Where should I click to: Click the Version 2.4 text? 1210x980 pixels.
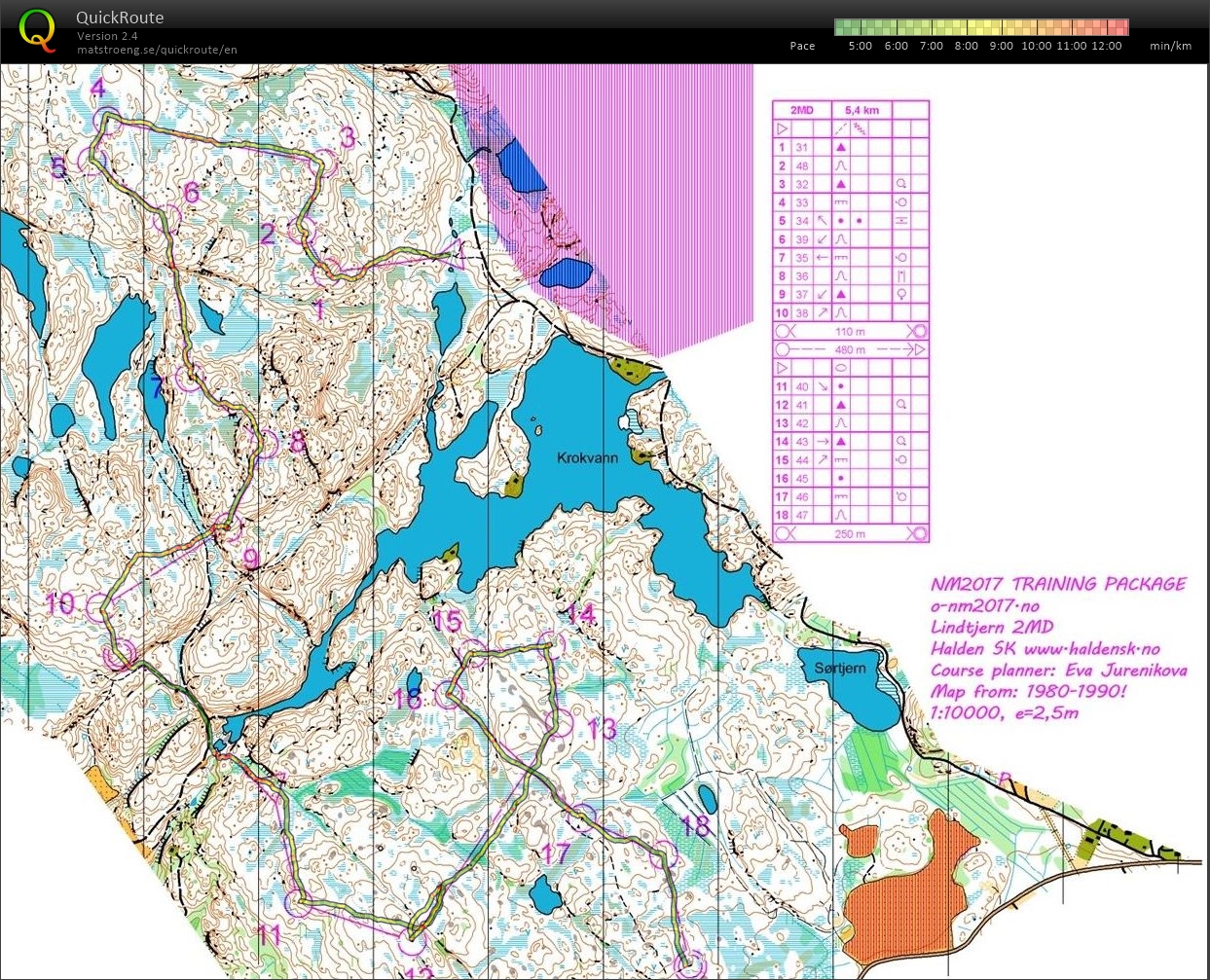106,36
